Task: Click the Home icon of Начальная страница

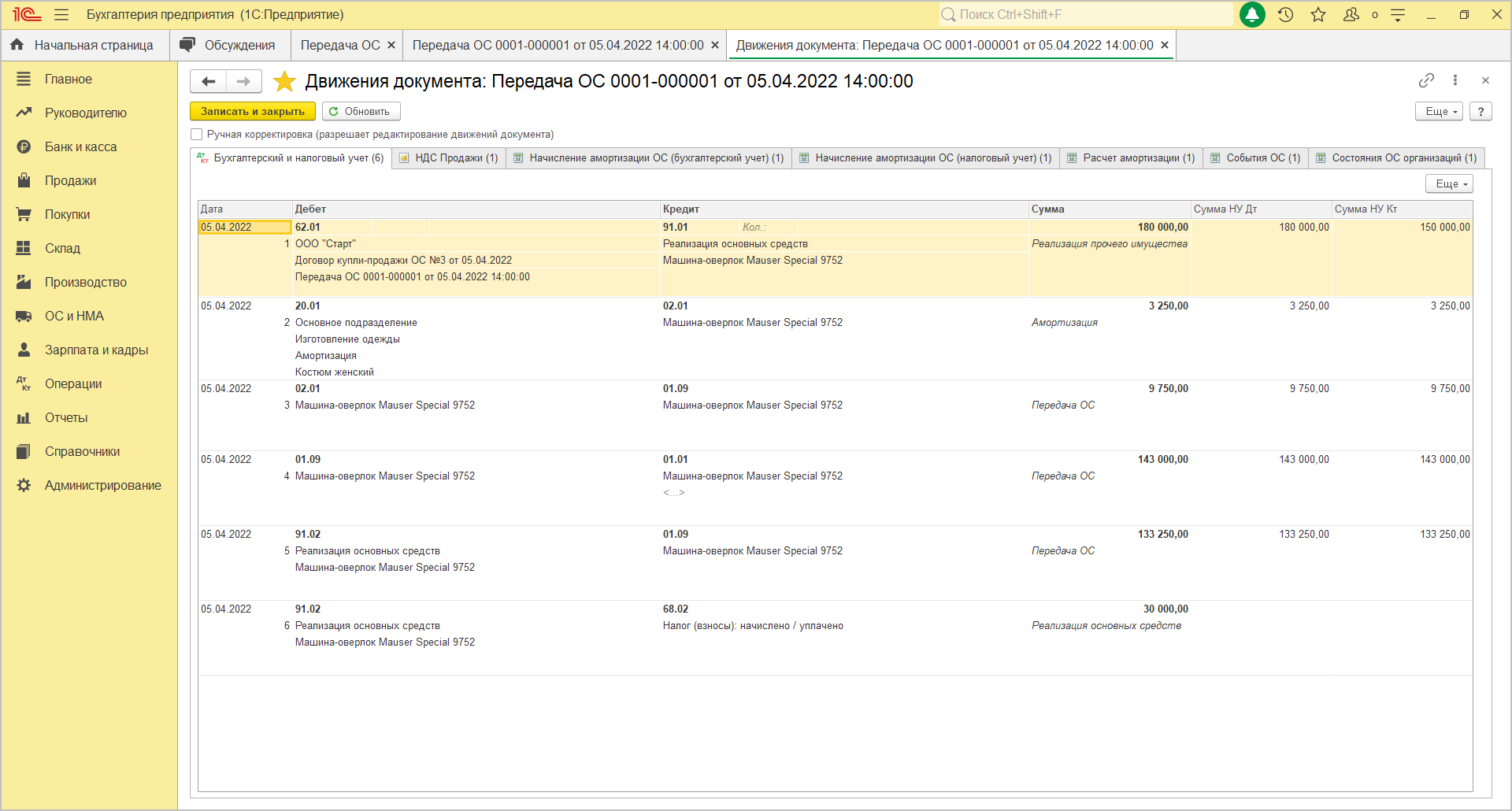Action: point(17,45)
